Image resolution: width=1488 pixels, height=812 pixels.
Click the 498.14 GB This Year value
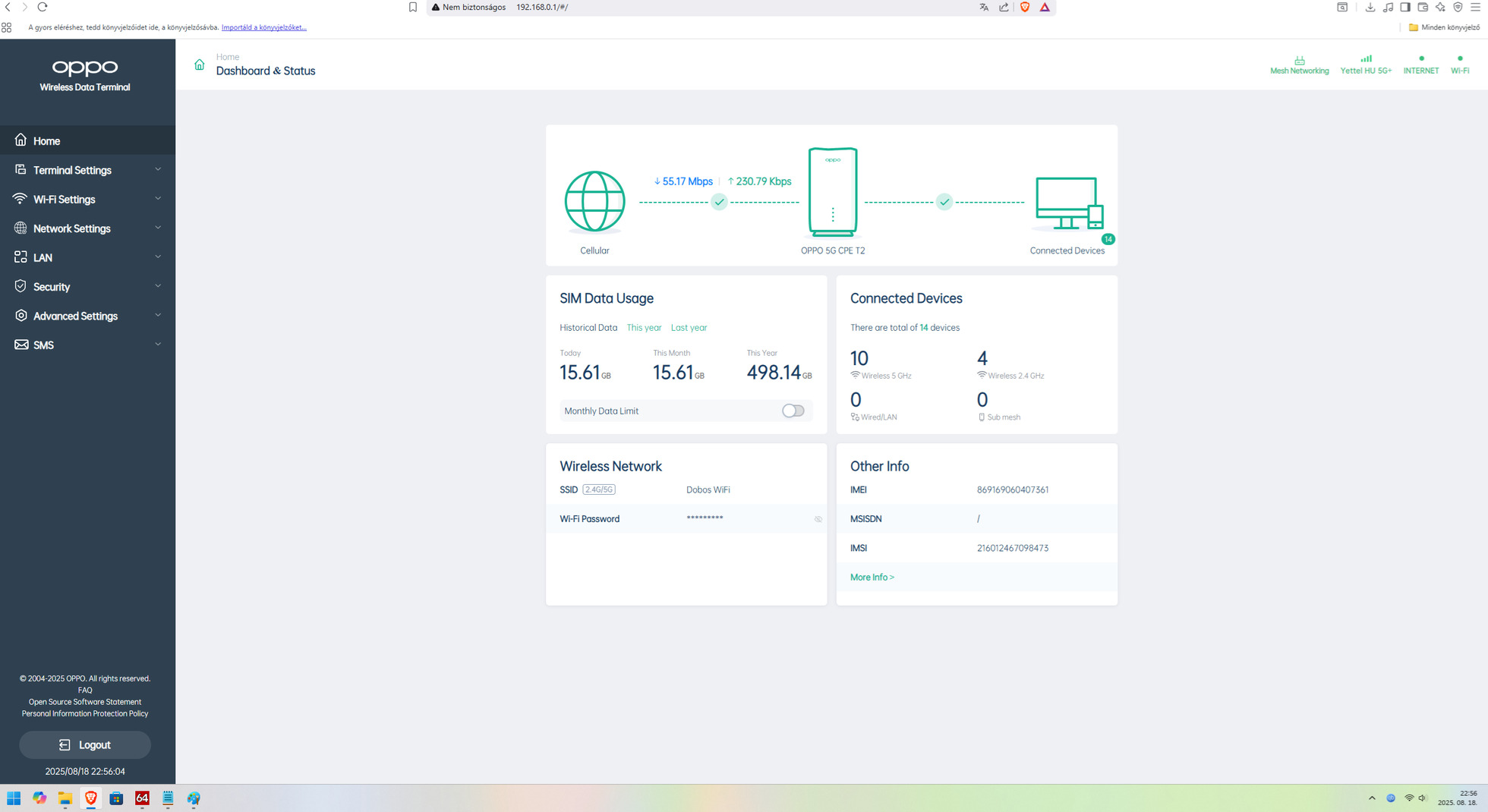779,372
